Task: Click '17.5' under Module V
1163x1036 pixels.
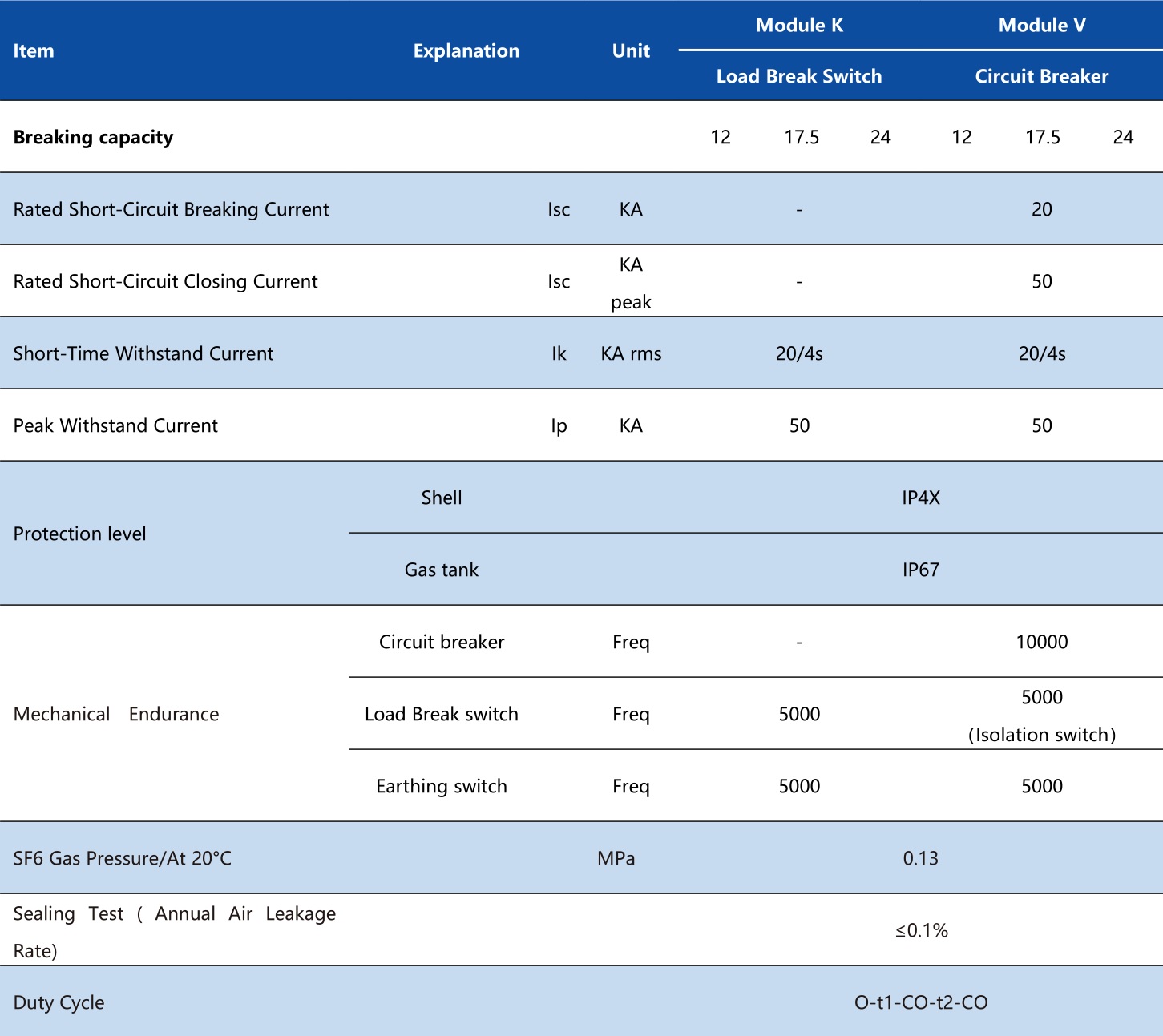Action: tap(1043, 137)
